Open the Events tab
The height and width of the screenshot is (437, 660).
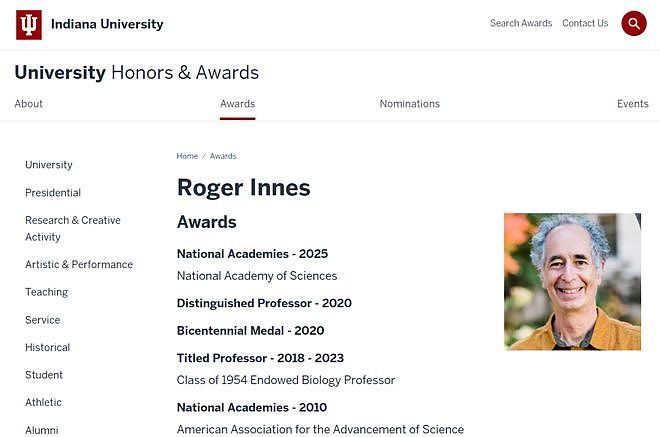click(x=633, y=104)
